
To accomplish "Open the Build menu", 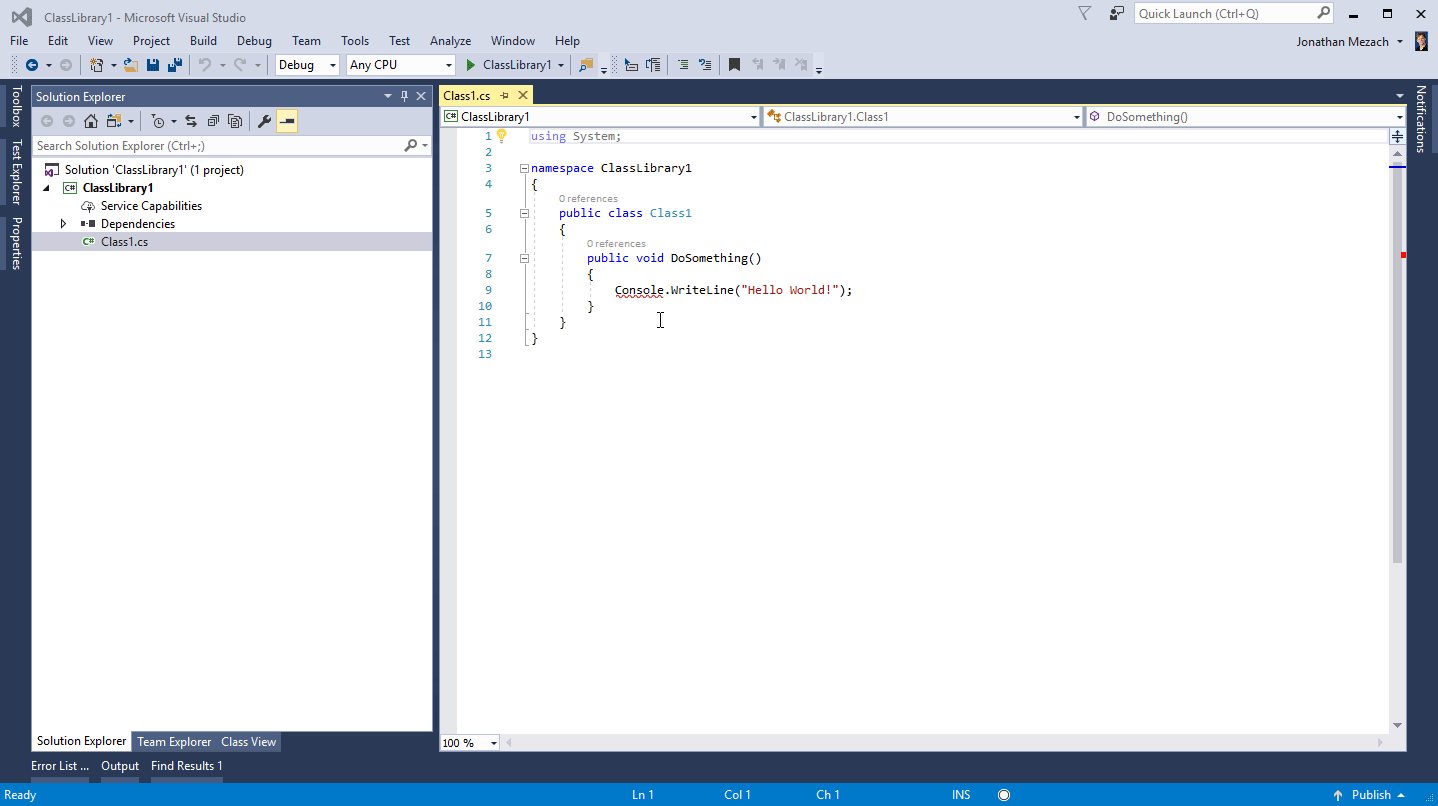I will [x=203, y=41].
